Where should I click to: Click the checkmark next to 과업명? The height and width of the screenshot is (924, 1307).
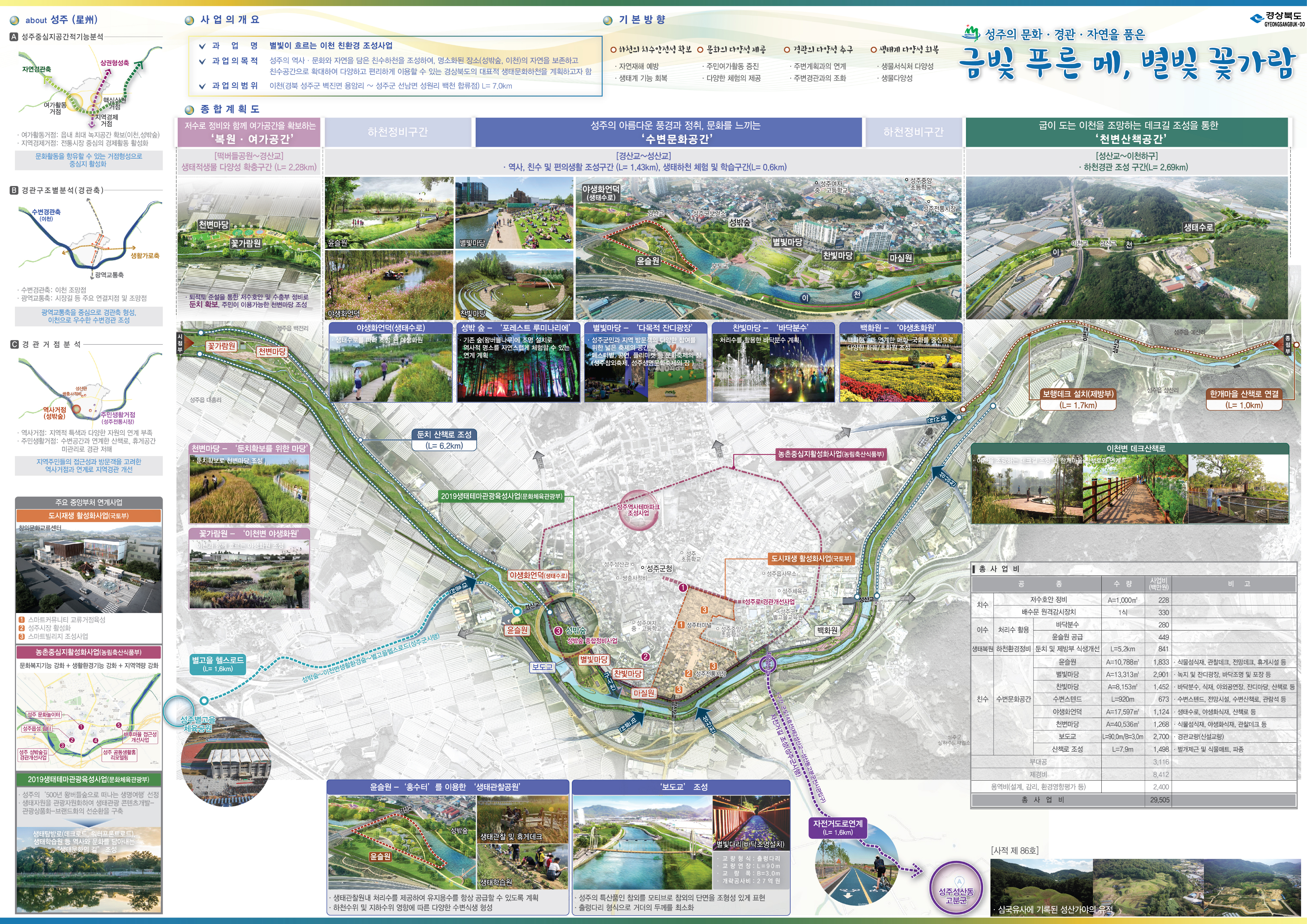202,46
